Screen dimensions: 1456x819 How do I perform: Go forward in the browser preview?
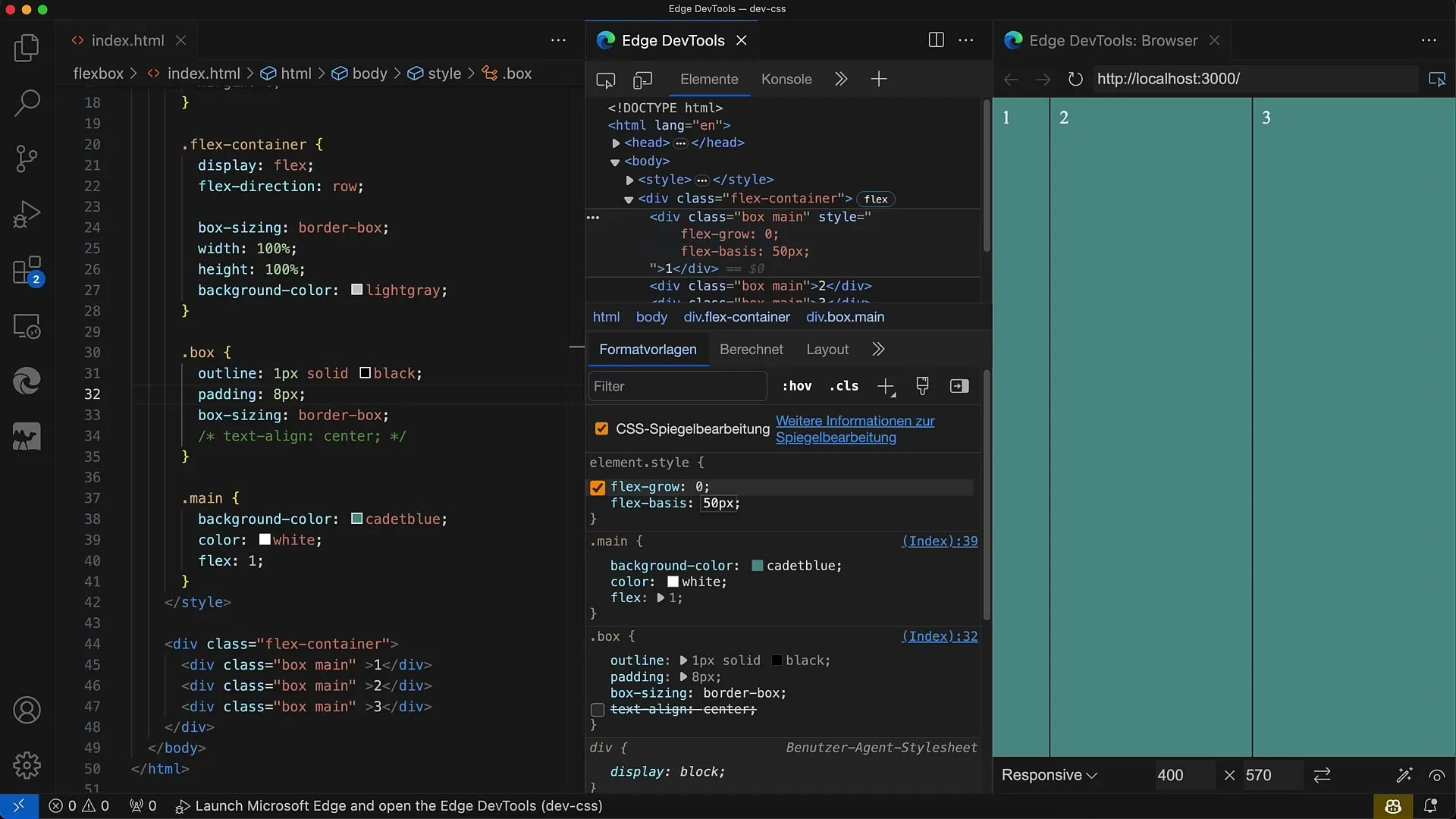point(1043,79)
